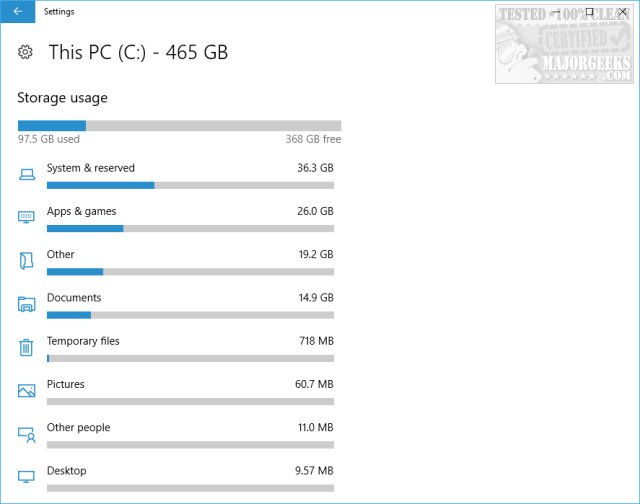
Task: Open the Apps & games storage details
Action: point(81,211)
